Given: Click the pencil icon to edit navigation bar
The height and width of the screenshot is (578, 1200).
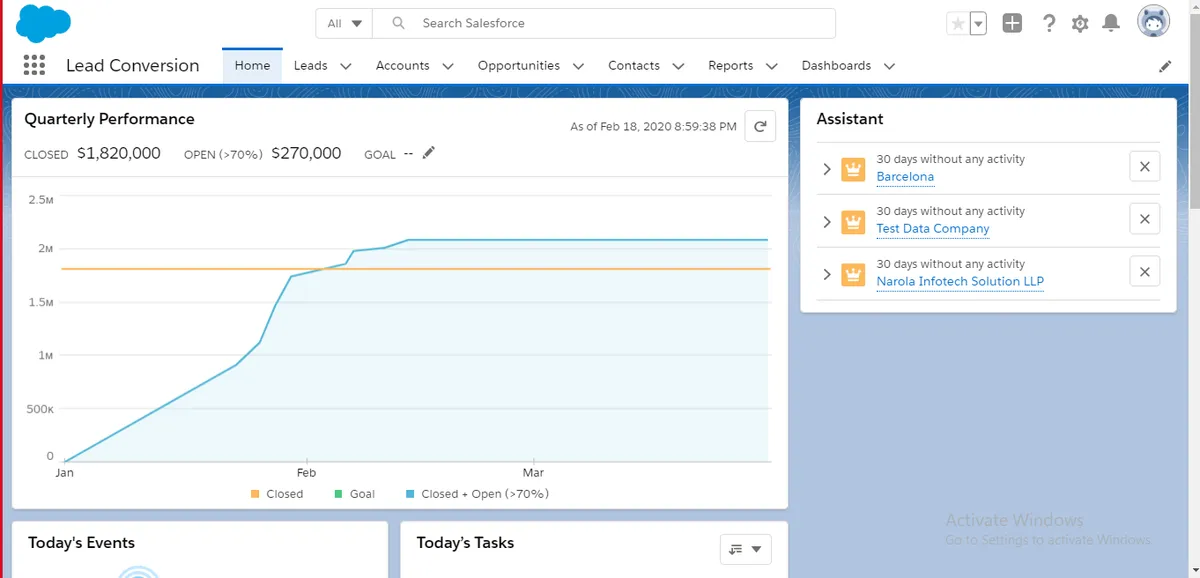Looking at the screenshot, I should pyautogui.click(x=1165, y=66).
